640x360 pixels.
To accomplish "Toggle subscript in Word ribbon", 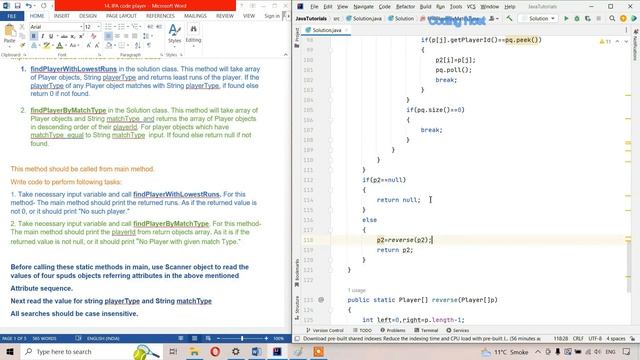I will pyautogui.click(x=73, y=36).
